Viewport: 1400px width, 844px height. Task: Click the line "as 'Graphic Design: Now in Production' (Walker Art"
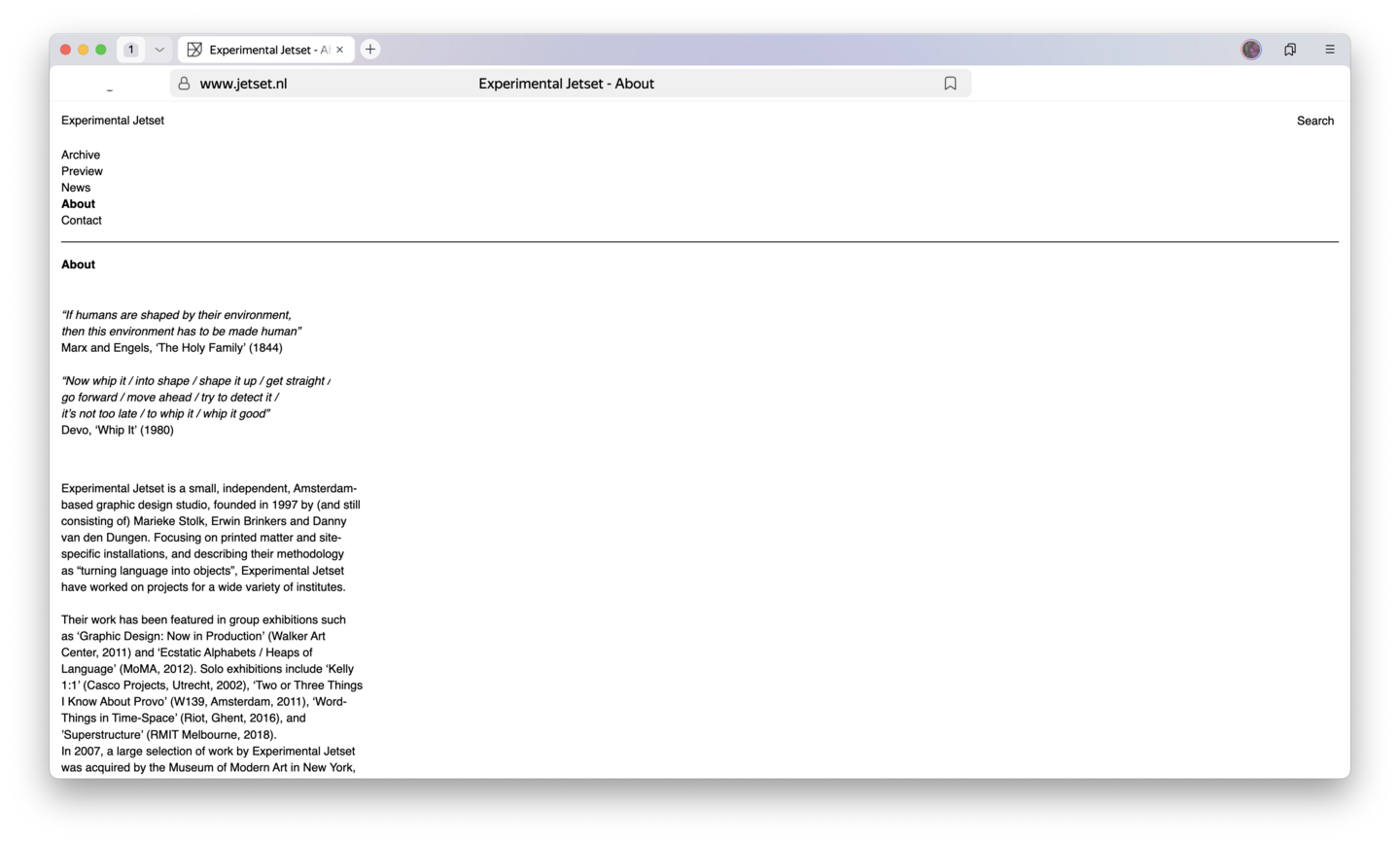(x=193, y=636)
